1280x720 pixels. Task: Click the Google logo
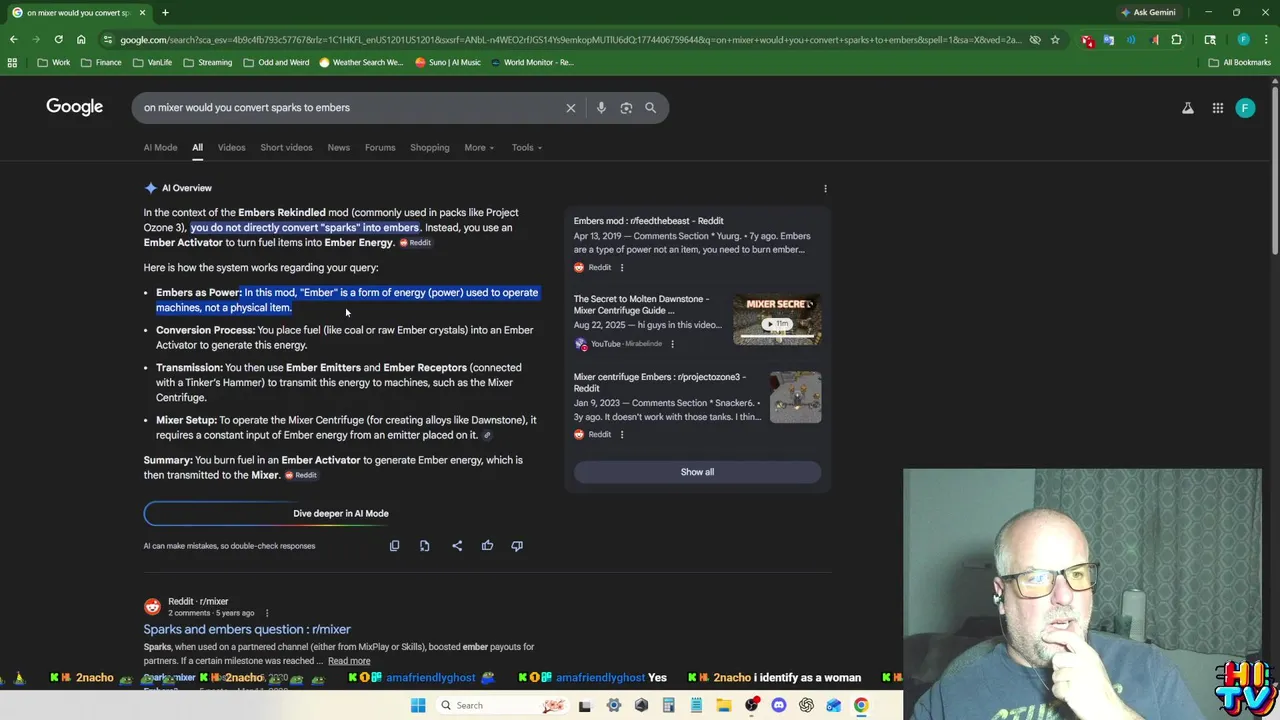74,107
